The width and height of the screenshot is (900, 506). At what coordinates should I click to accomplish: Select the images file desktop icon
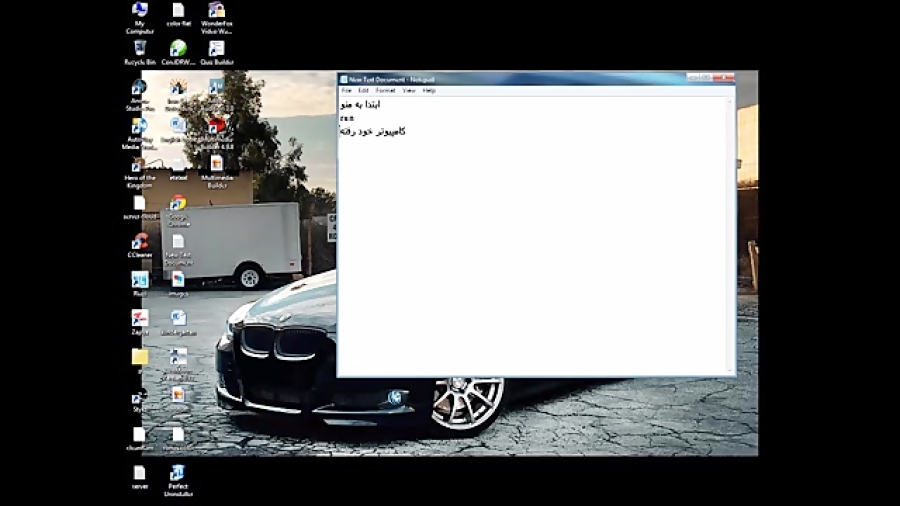(x=178, y=284)
